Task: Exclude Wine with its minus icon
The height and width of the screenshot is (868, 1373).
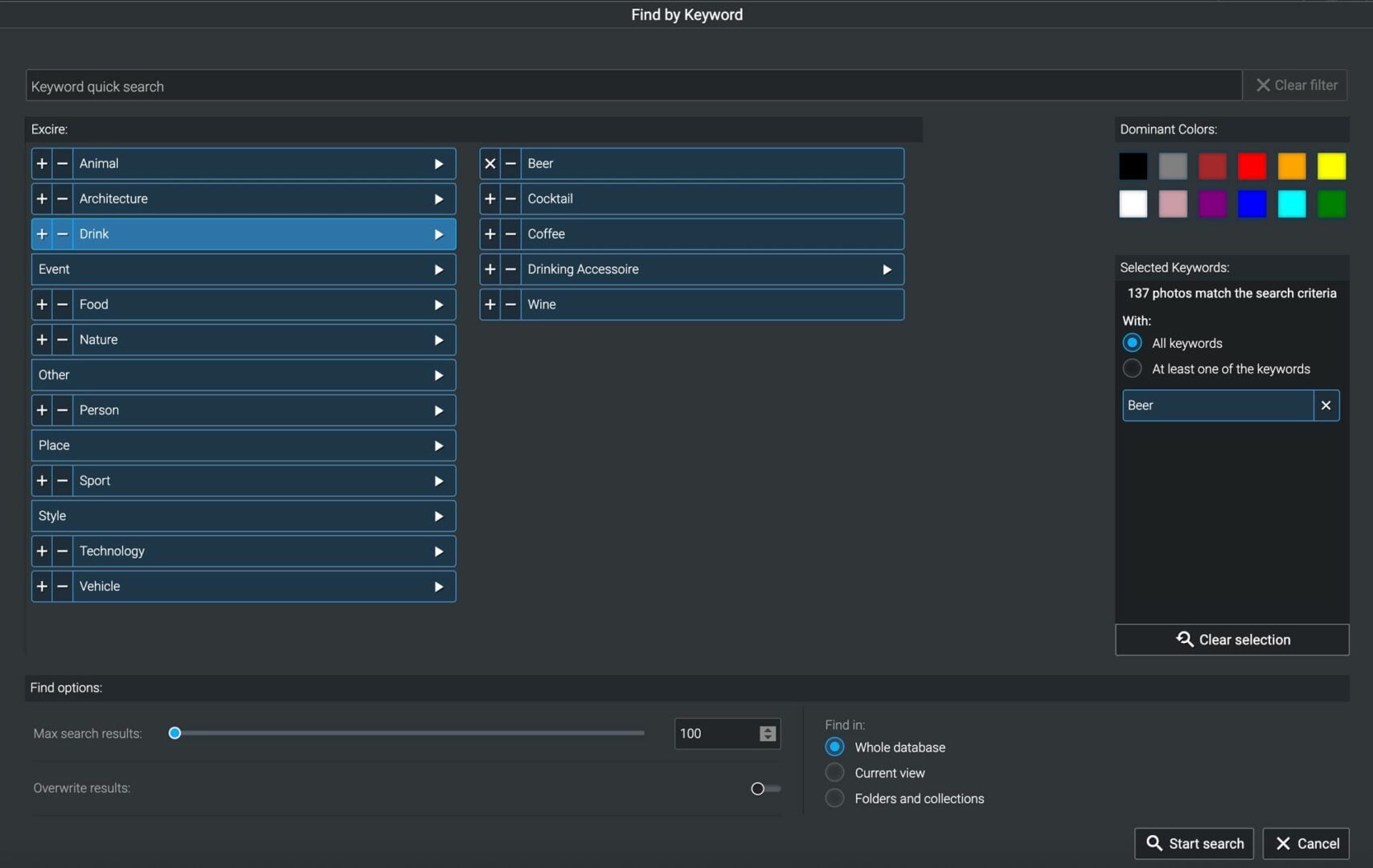Action: [x=510, y=305]
